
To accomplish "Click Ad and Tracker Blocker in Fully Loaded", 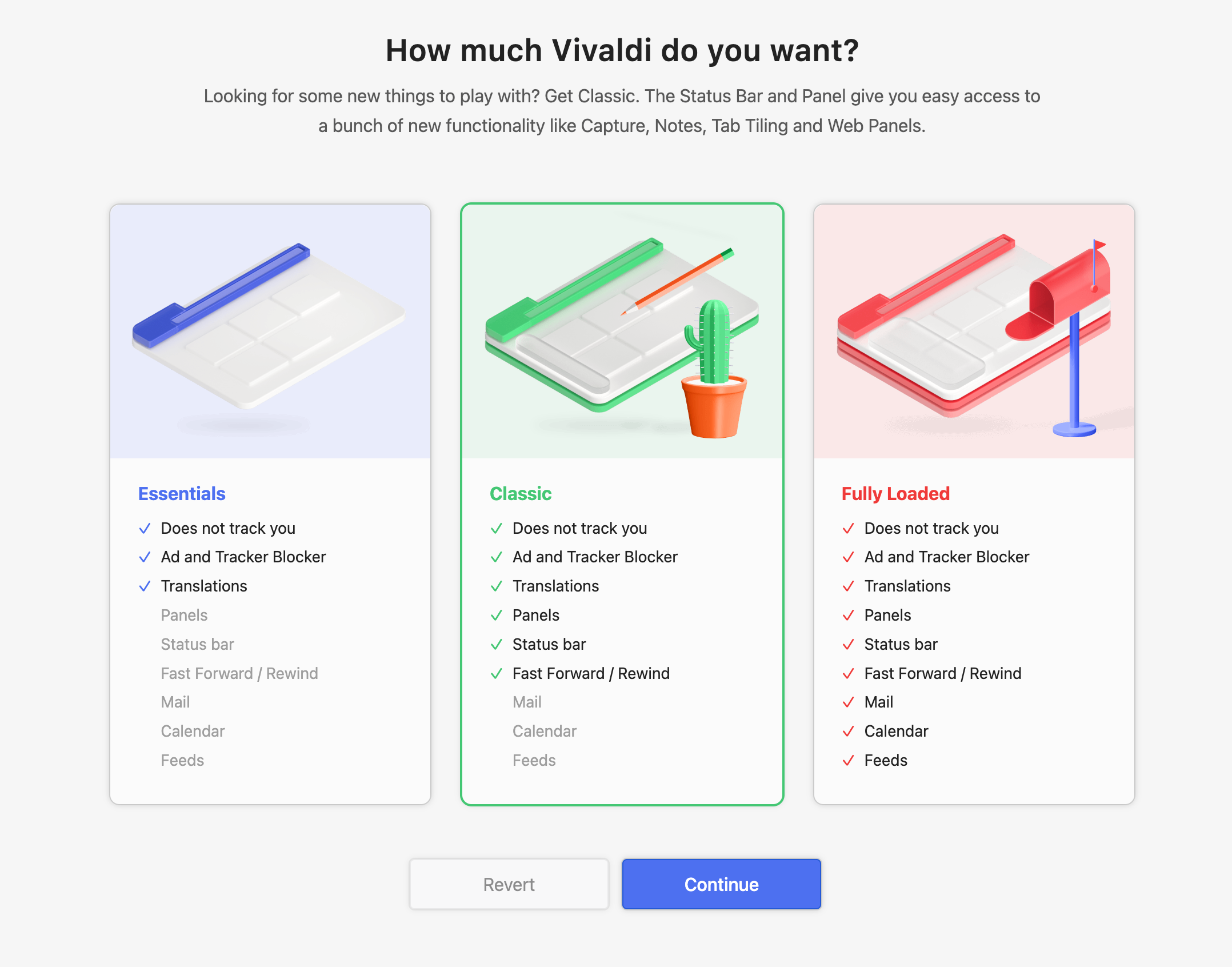I will click(947, 557).
